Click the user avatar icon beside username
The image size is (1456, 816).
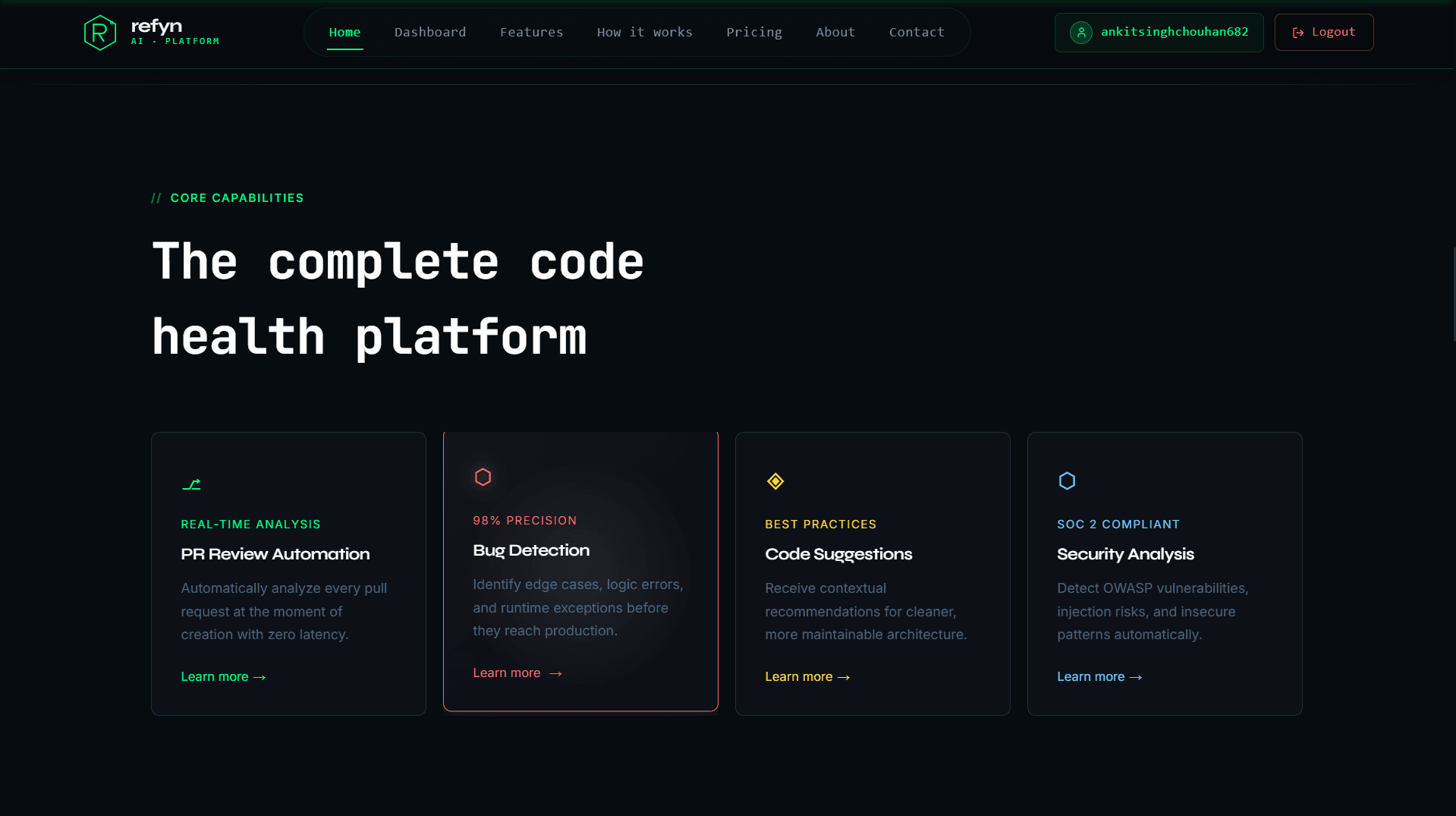[x=1080, y=32]
